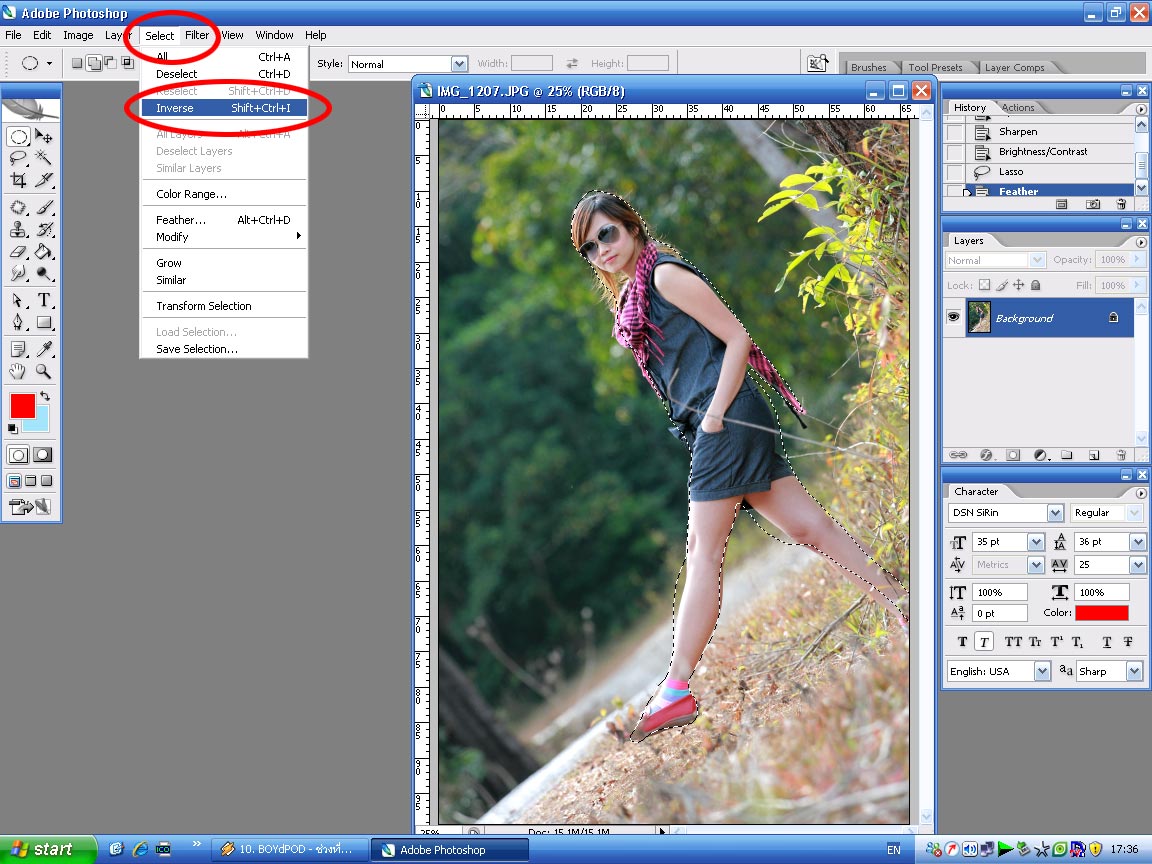Viewport: 1152px width, 864px height.
Task: Set the red foreground color swatch
Action: tap(21, 406)
